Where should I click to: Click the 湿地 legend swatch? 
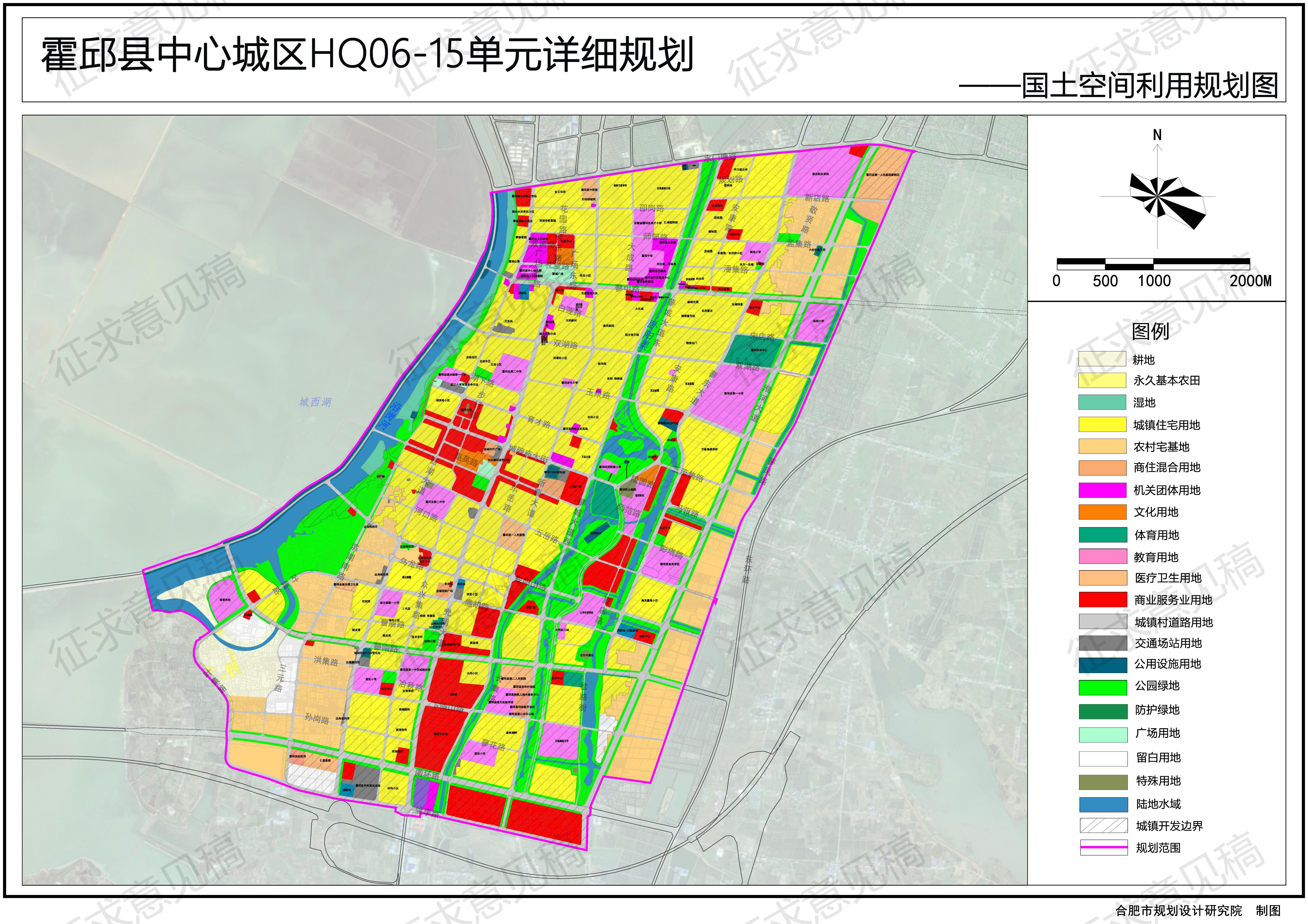1102,402
